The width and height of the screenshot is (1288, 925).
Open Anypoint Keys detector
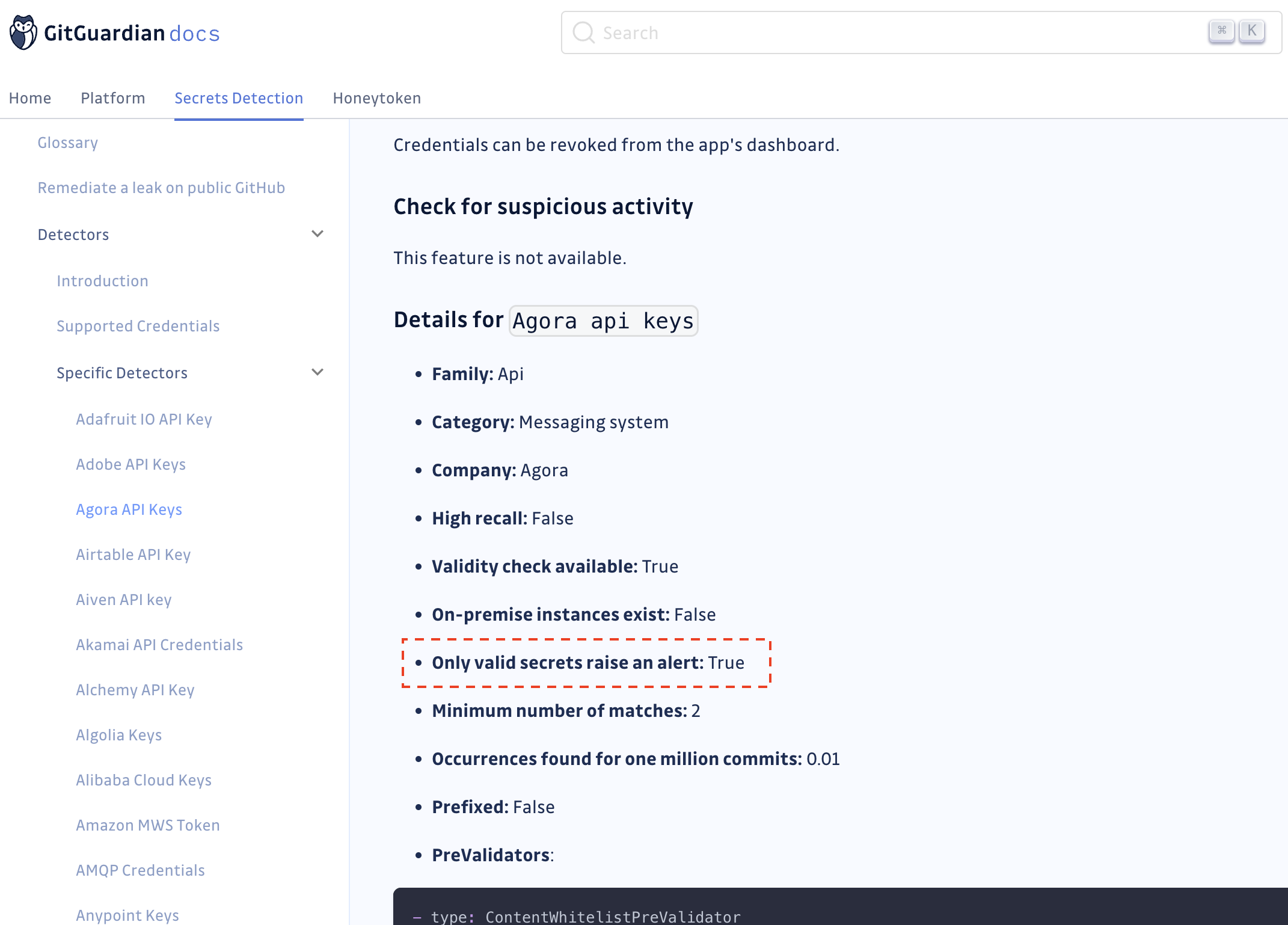(127, 915)
